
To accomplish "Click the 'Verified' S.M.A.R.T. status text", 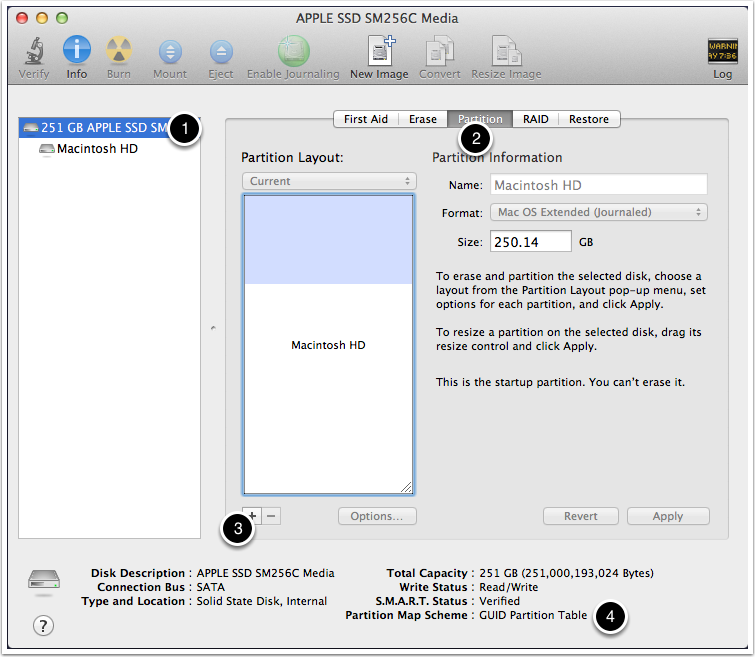I will (x=499, y=601).
